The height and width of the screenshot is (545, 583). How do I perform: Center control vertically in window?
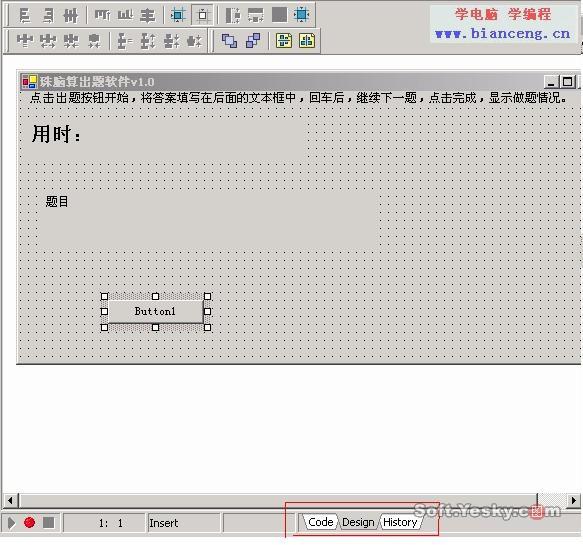point(307,41)
